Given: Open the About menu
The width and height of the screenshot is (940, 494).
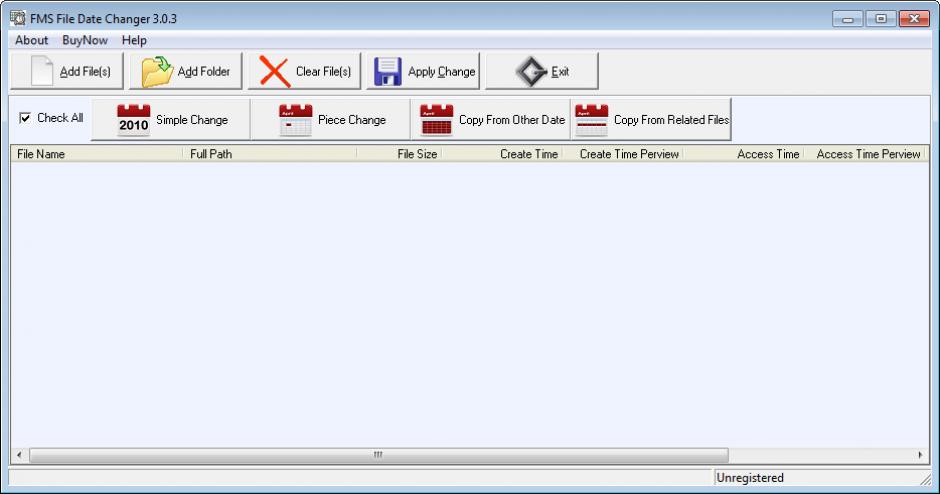Looking at the screenshot, I should [x=31, y=40].
